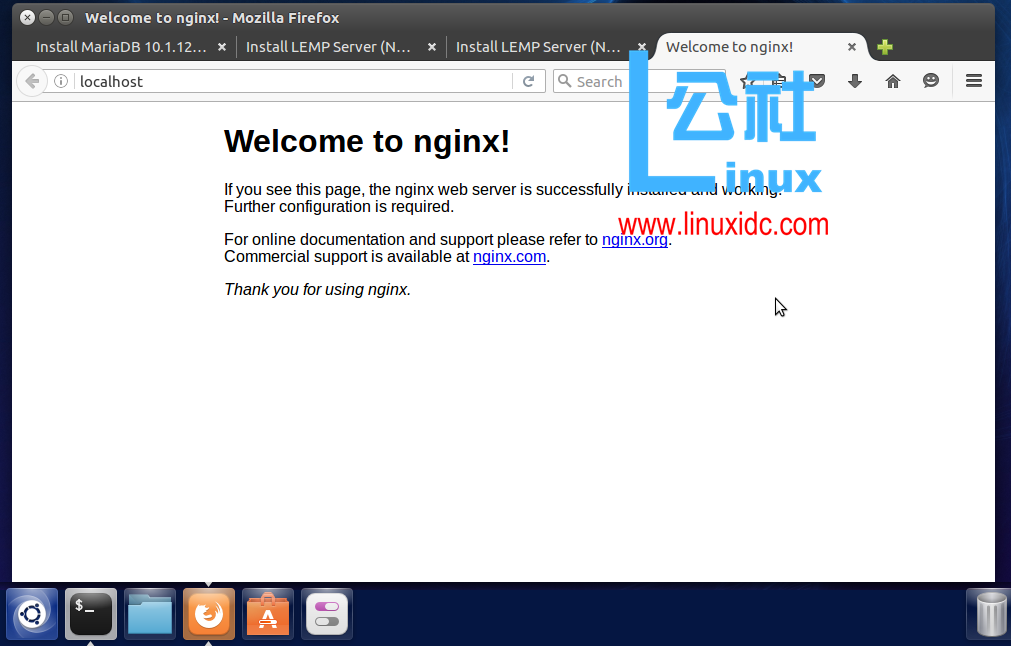Close the Welcome to nginx tab

click(x=852, y=47)
